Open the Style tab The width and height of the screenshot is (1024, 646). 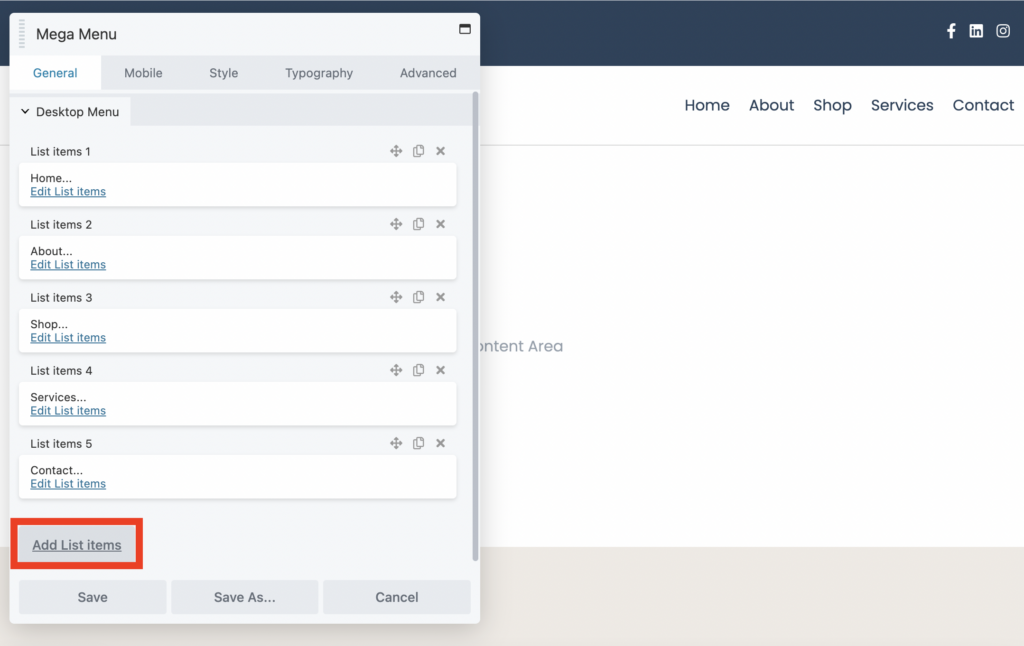point(223,73)
